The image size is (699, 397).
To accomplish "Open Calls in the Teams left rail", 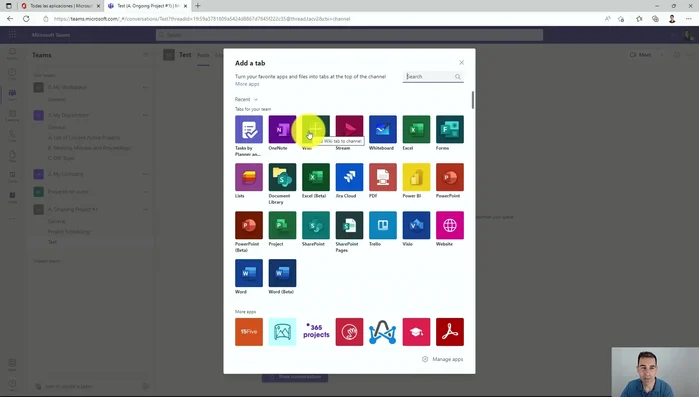I will 12,136.
